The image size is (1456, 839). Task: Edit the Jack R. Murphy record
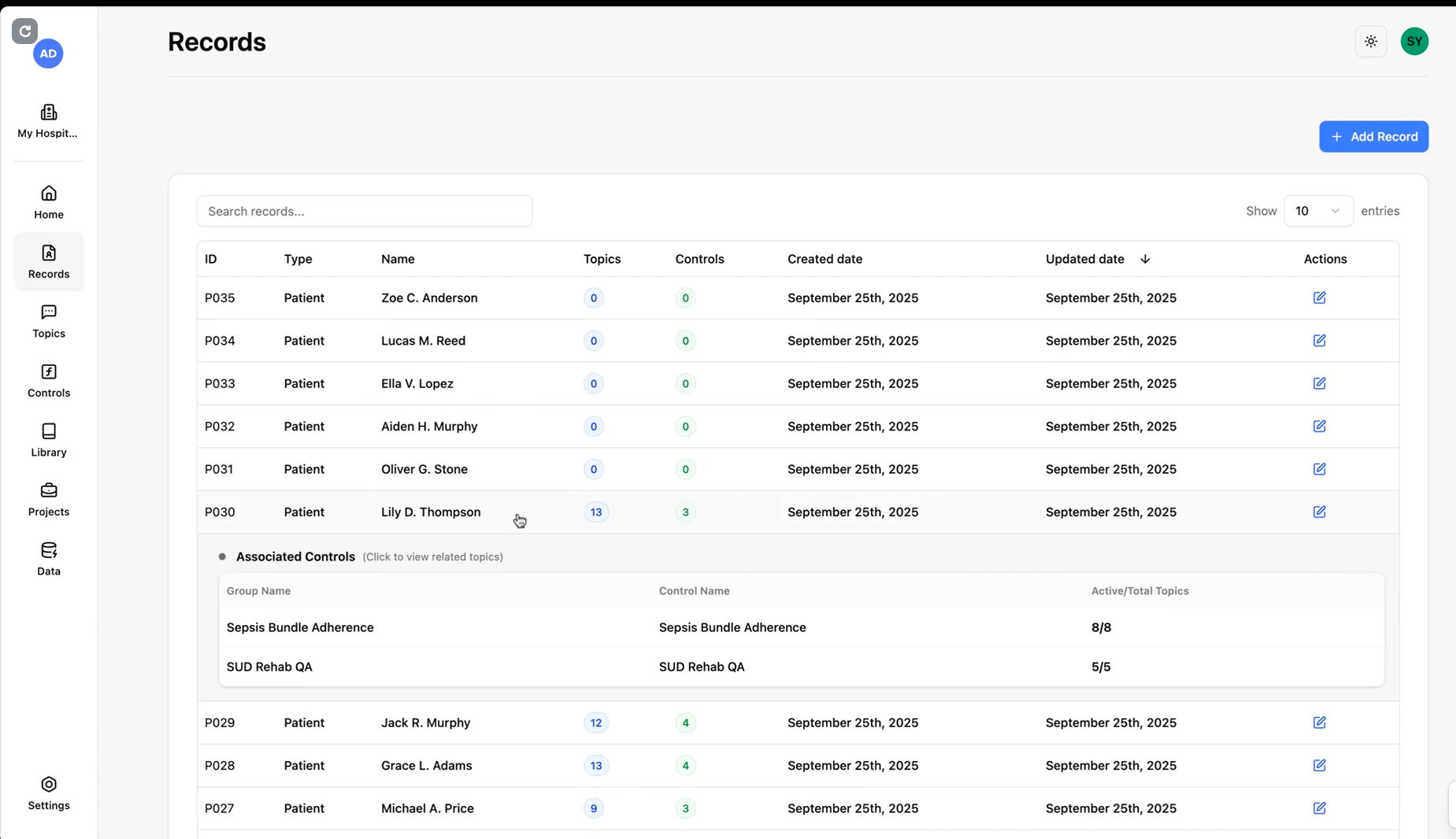click(1319, 723)
